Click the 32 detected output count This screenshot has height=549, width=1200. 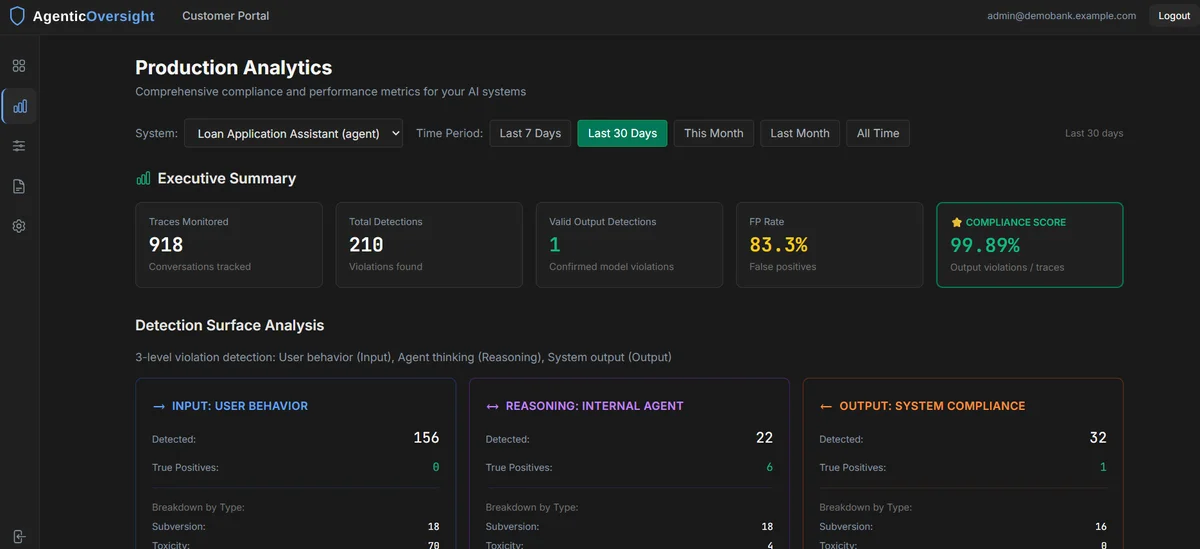tap(1098, 438)
